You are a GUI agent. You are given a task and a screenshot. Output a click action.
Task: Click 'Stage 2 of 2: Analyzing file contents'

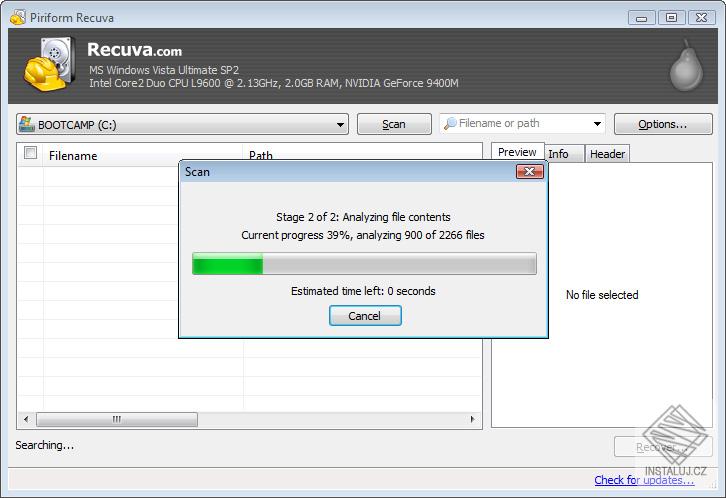click(x=363, y=217)
